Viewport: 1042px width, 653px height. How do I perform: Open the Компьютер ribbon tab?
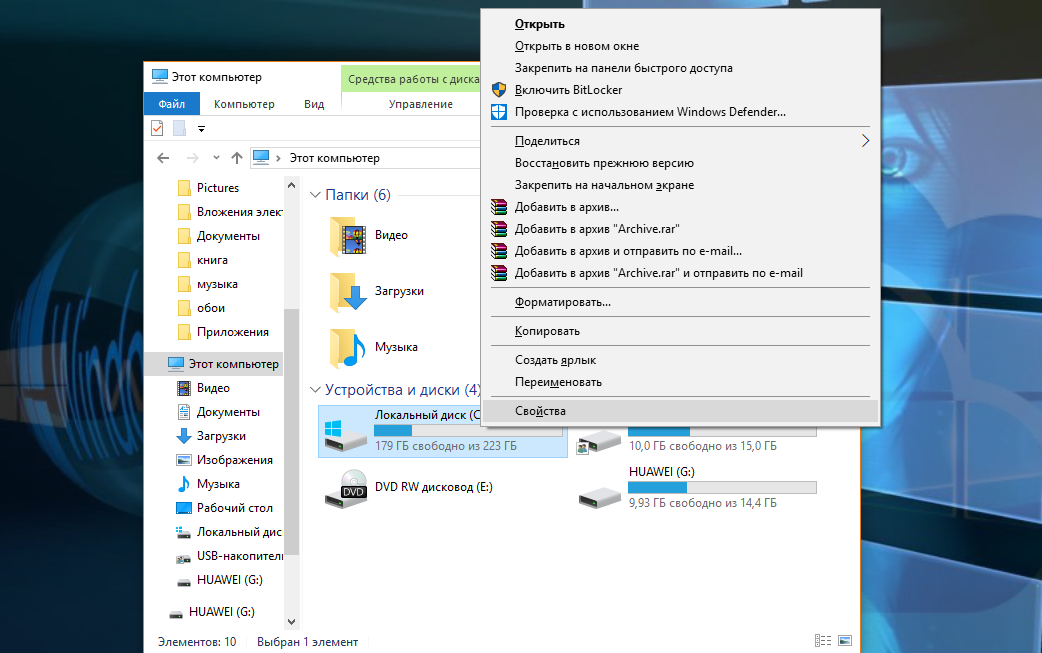tap(244, 104)
